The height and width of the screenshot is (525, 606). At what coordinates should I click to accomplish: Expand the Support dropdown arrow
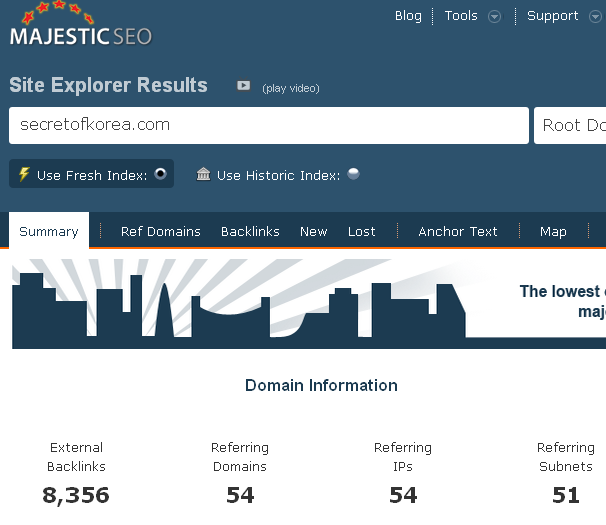tap(595, 17)
